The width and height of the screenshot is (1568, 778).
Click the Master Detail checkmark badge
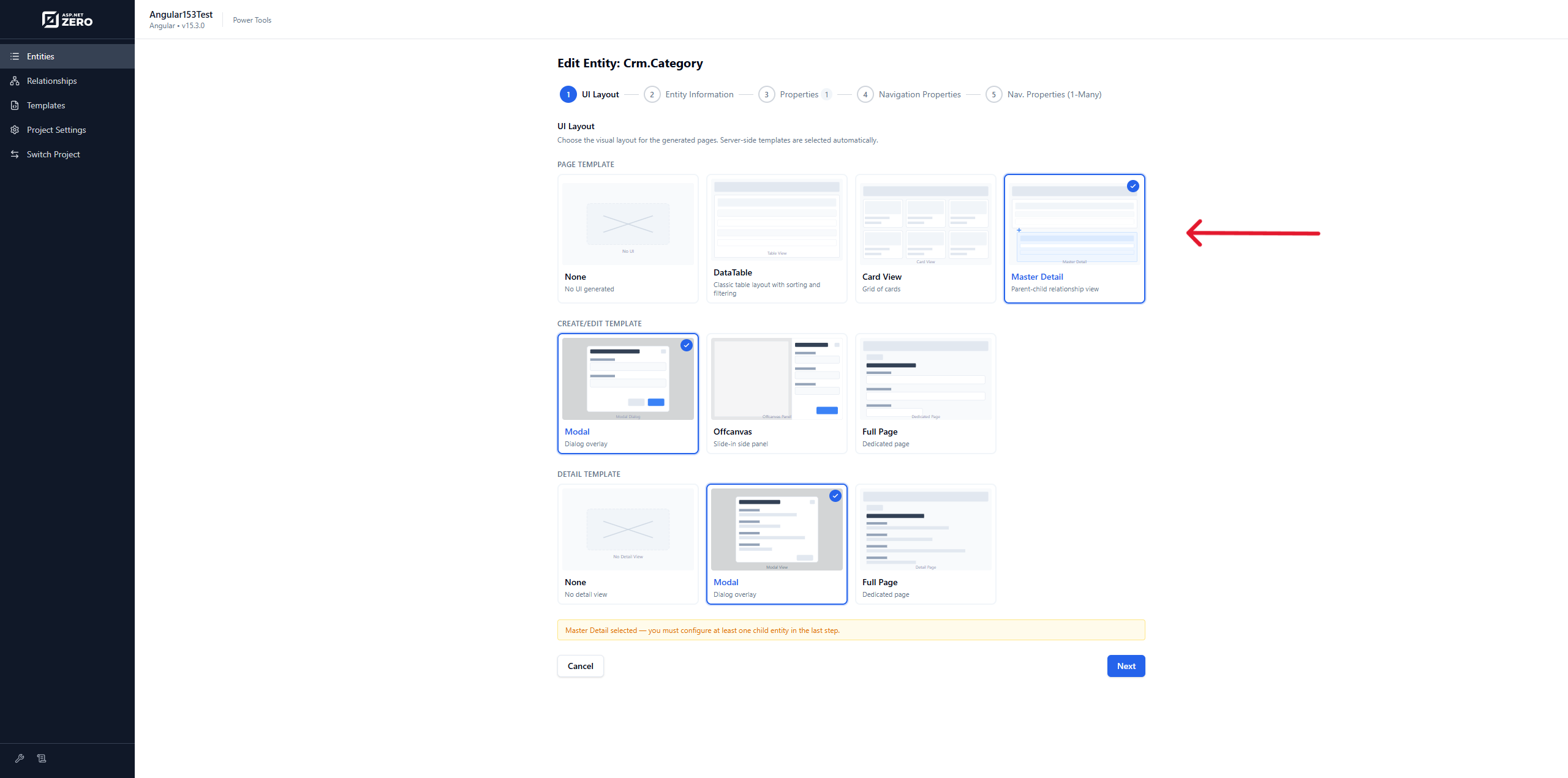click(1133, 186)
